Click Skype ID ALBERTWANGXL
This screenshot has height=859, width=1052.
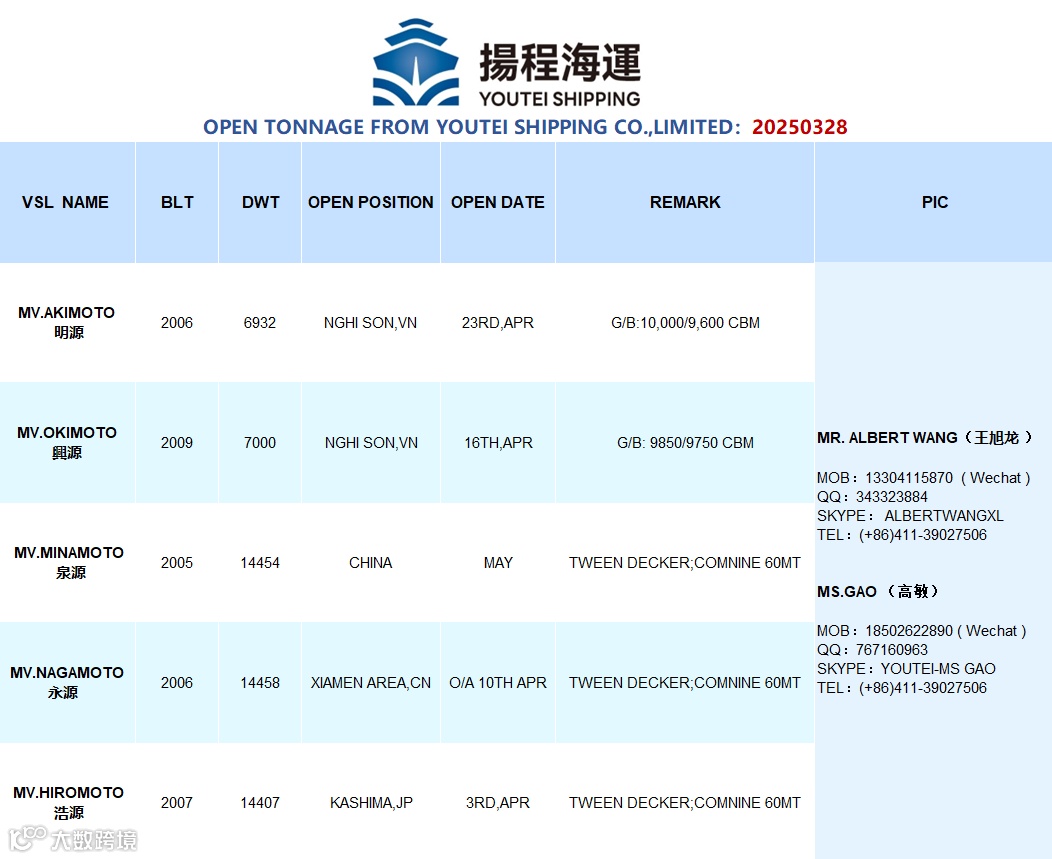(x=944, y=516)
